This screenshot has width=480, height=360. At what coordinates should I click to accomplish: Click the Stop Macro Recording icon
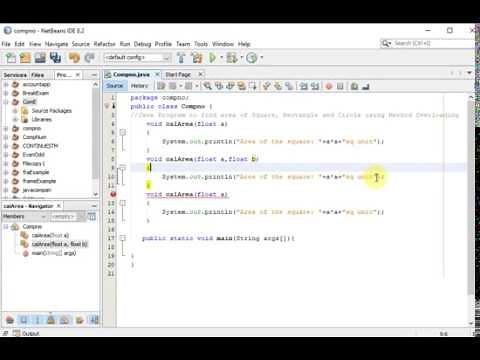(340, 86)
